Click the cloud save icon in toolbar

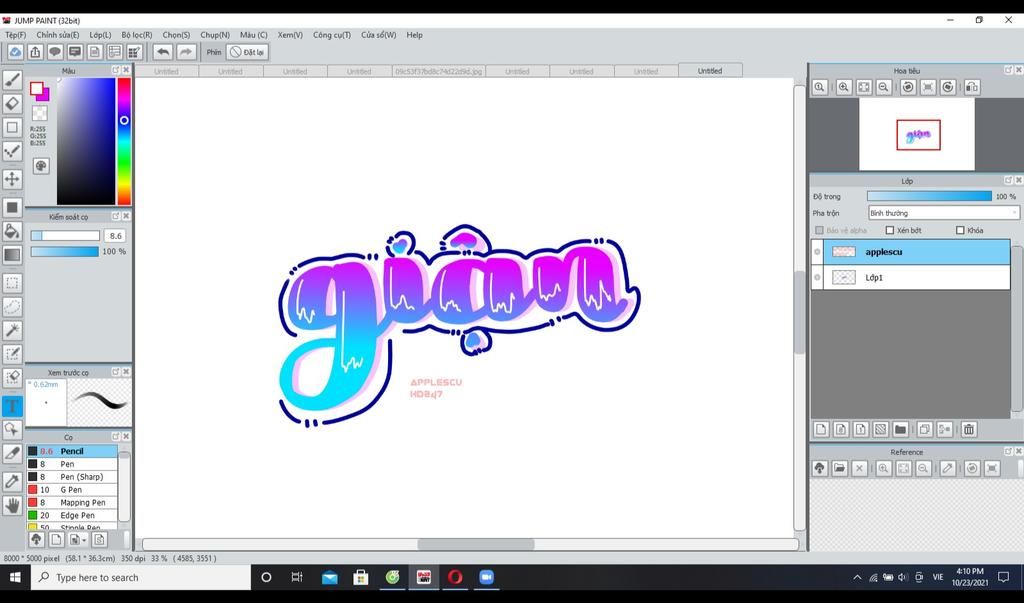15,52
